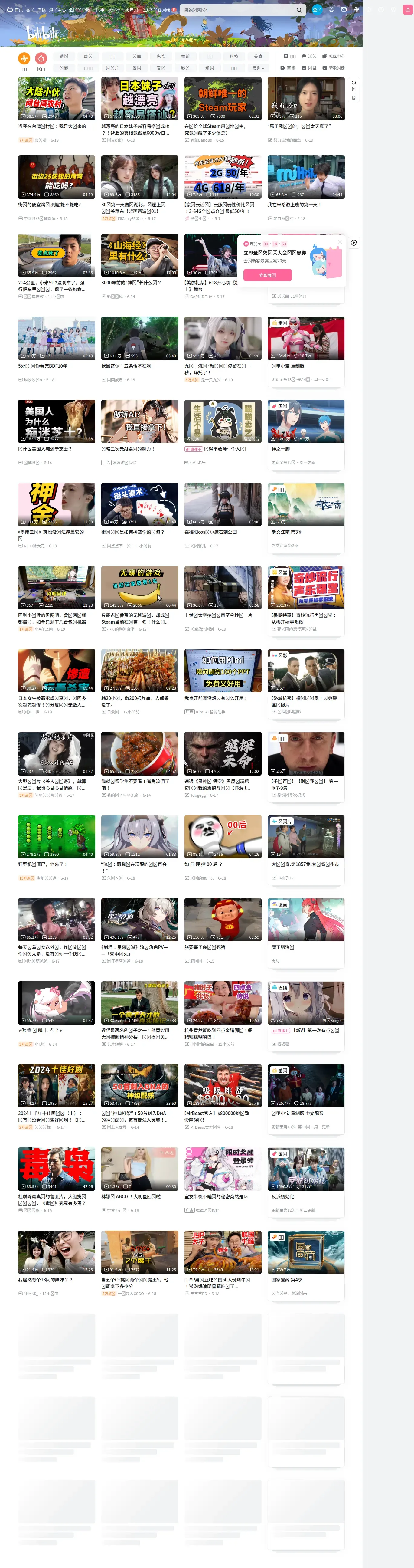Open the 直播 link beside category tabs
Image resolution: width=414 pixels, height=1568 pixels.
[288, 68]
